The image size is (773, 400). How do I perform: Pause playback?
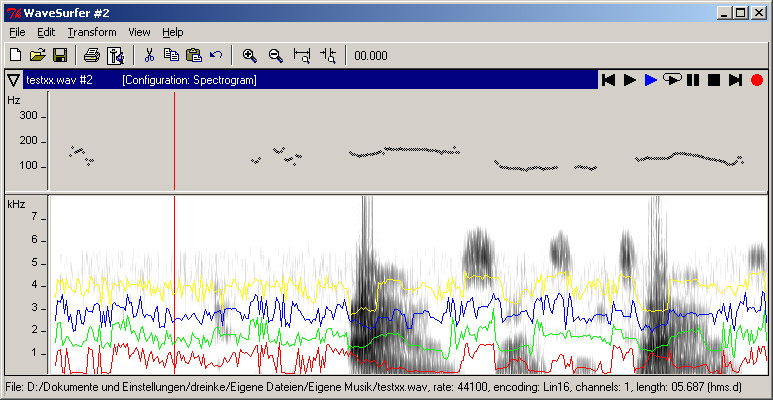point(693,80)
